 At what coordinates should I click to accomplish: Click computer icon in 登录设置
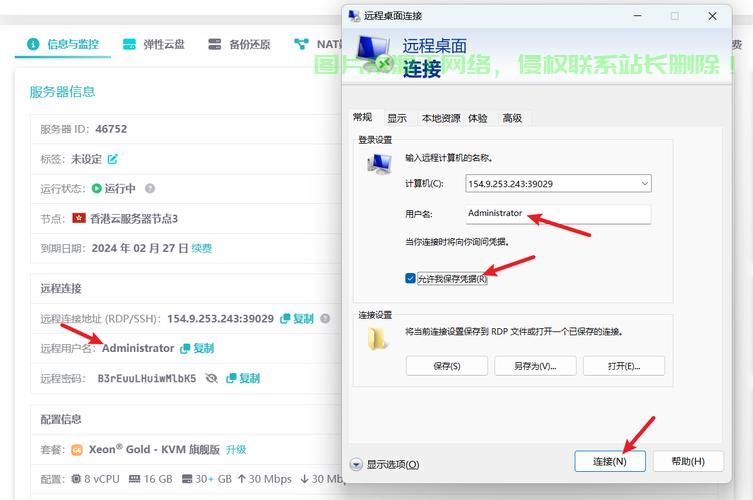[x=379, y=163]
